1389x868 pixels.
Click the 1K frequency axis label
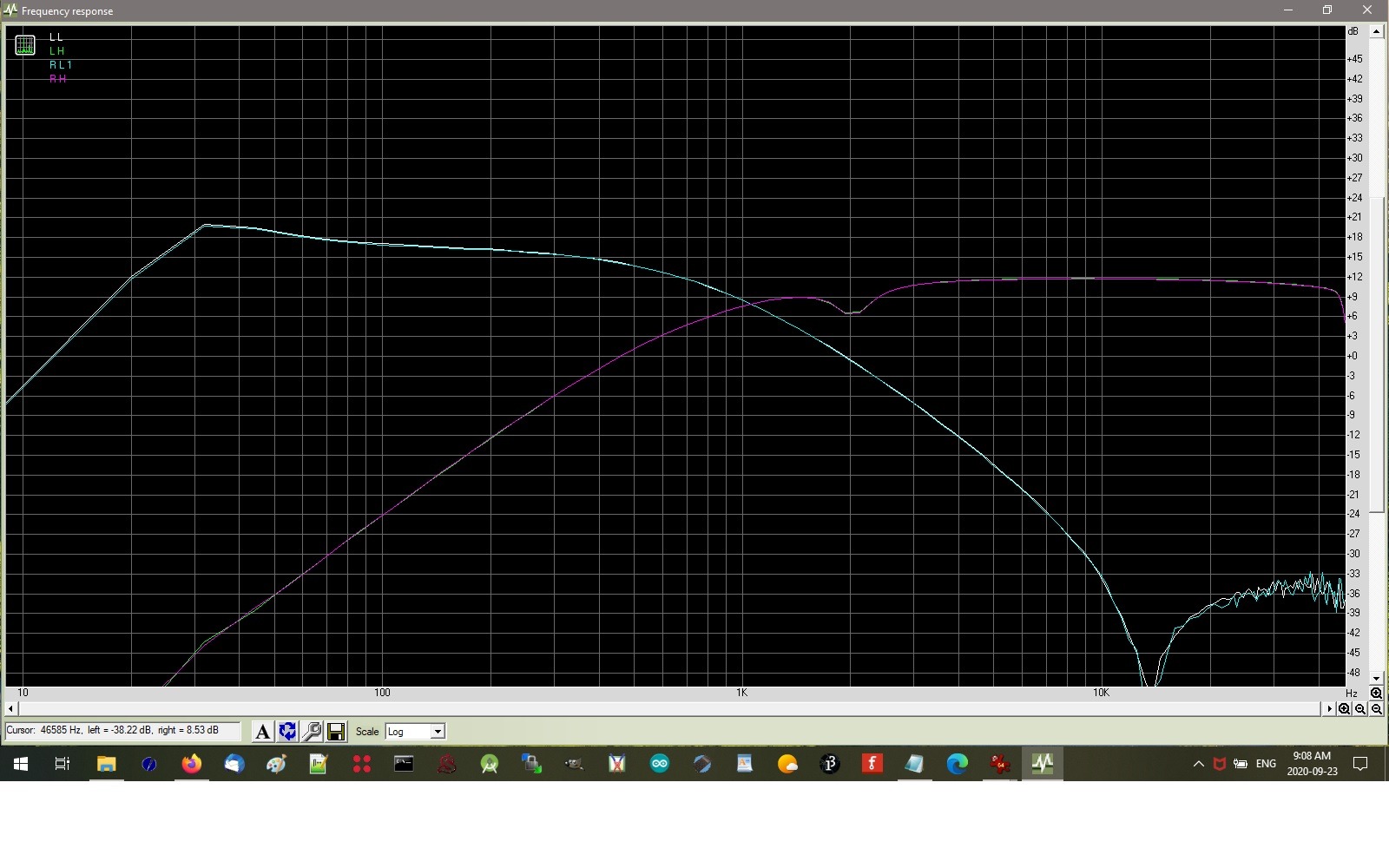pos(741,693)
